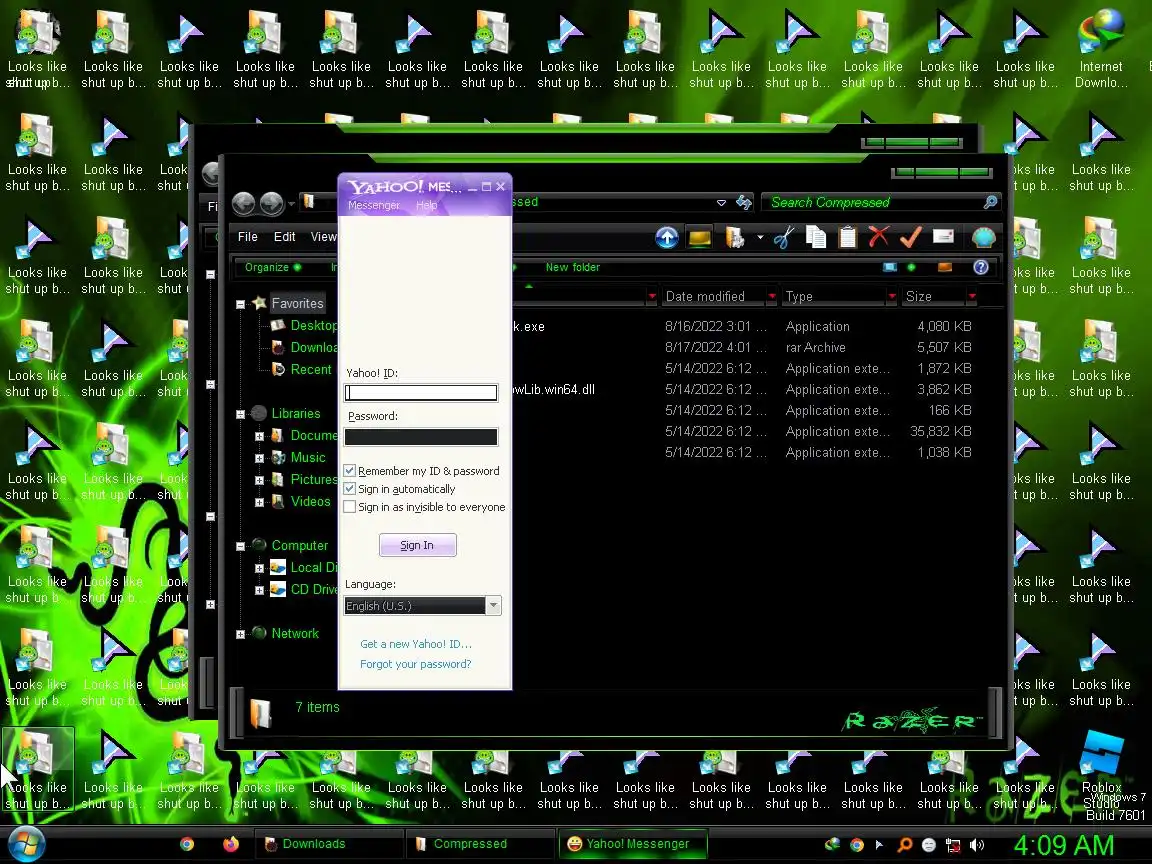Launch Chrome from the taskbar quick launch

pos(187,844)
